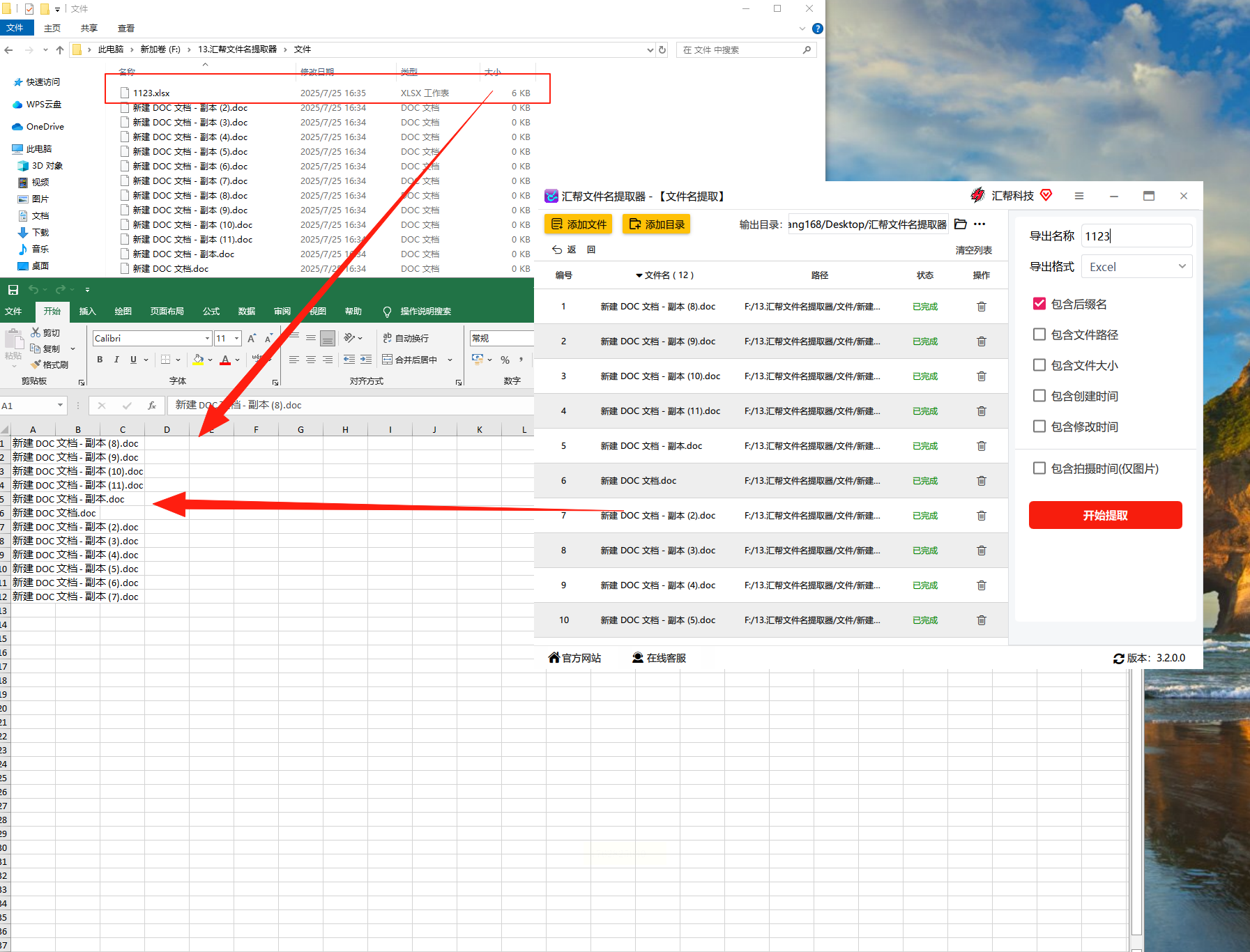Click the Excel save icon
1250x952 pixels.
pos(13,289)
